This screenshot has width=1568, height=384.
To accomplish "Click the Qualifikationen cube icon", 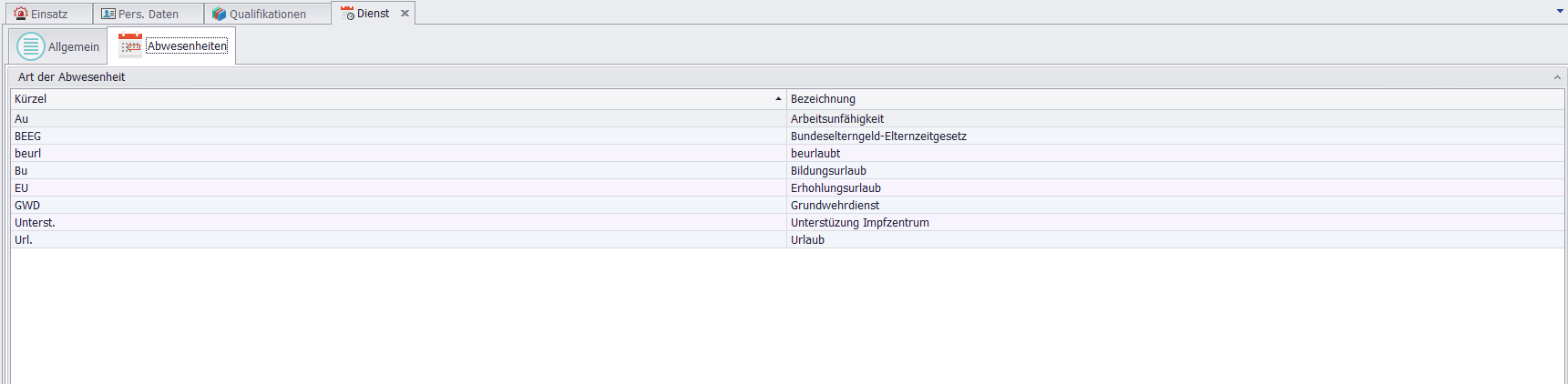I will click(219, 14).
